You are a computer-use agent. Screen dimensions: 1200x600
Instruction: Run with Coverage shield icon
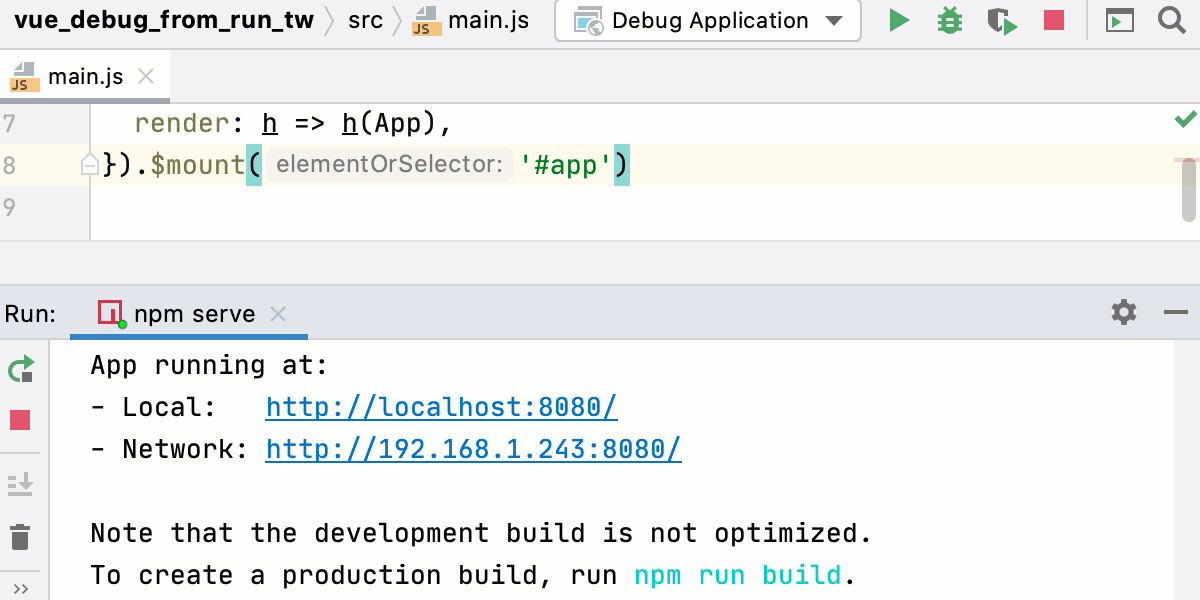1001,20
